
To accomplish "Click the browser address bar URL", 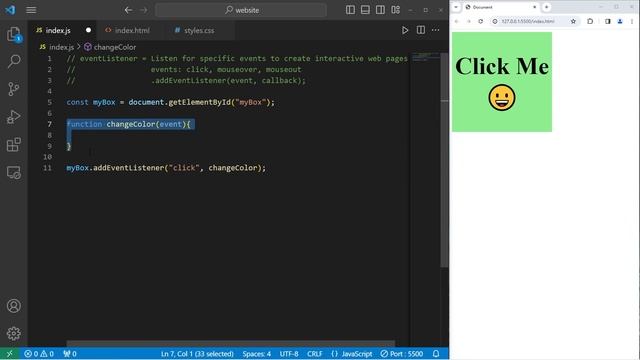I will coord(528,21).
